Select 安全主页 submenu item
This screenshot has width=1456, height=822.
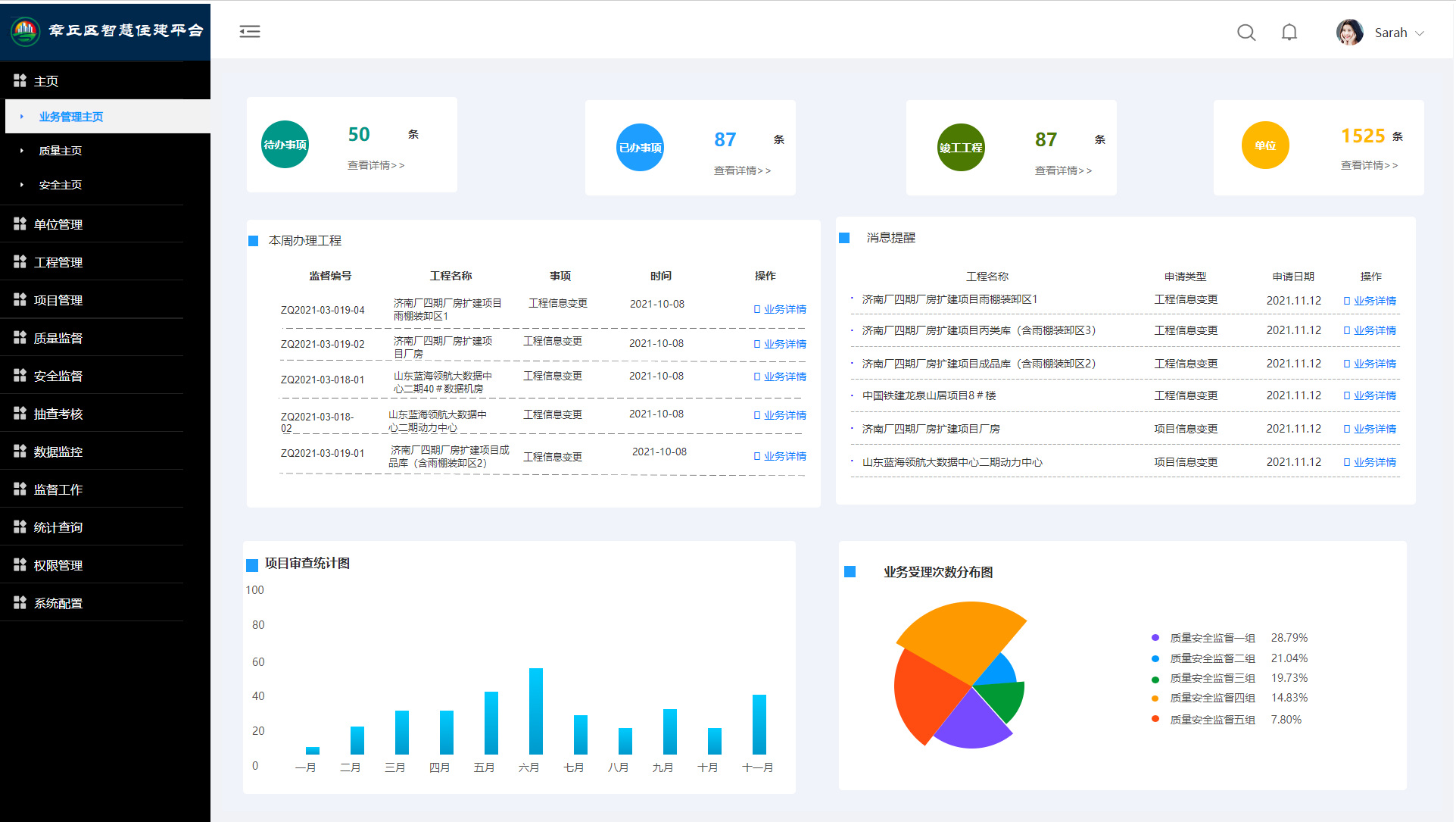(x=61, y=185)
